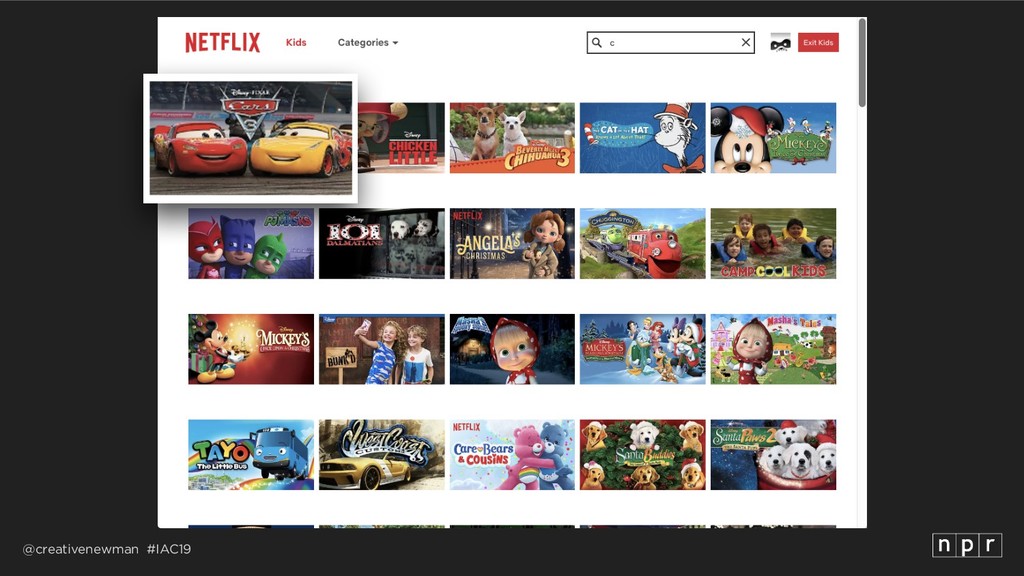Image resolution: width=1024 pixels, height=576 pixels.
Task: Open the red Mickey's Christmas thumbnail
Action: (251, 349)
